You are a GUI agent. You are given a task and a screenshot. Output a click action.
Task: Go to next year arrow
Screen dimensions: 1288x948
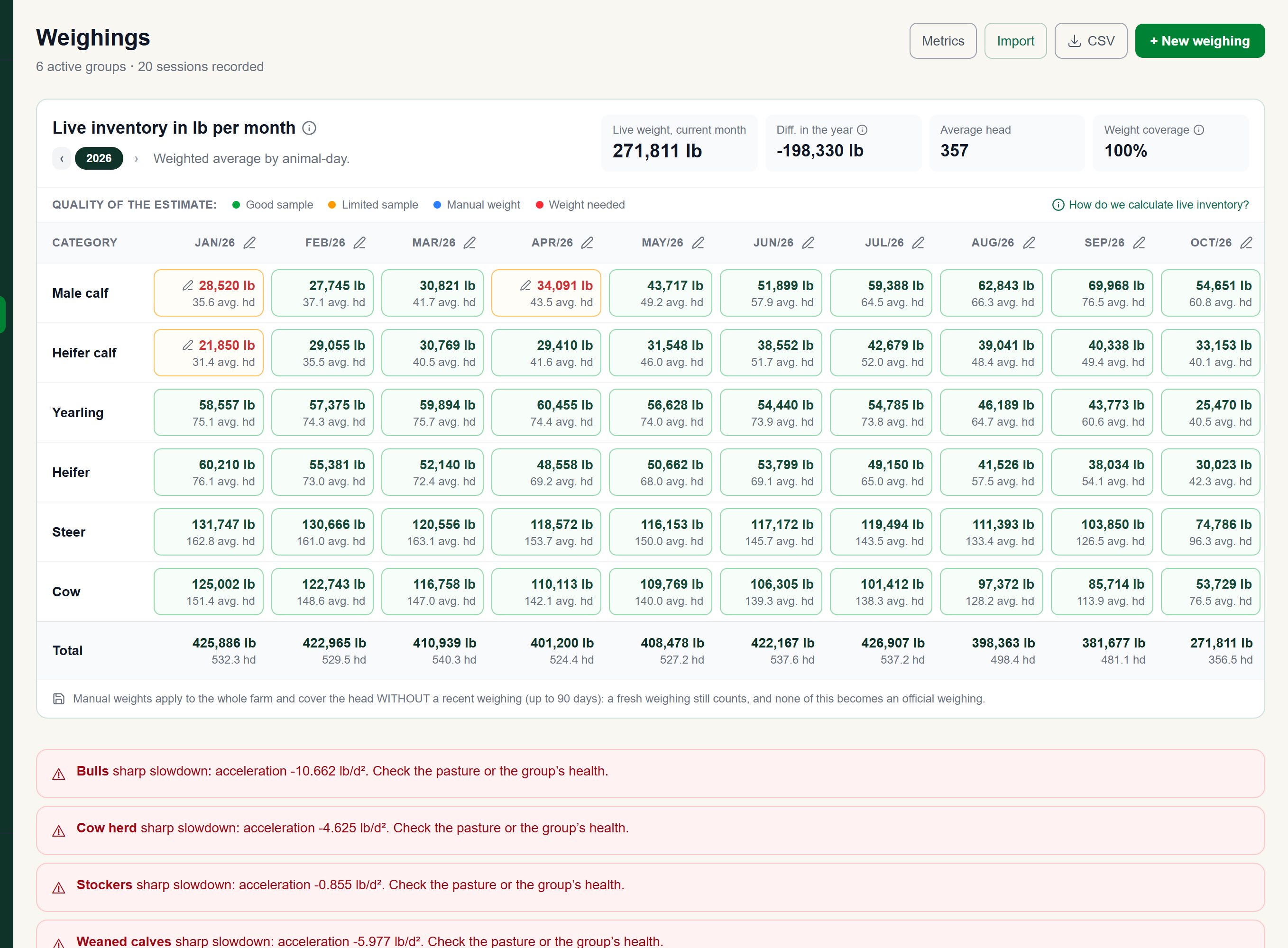(136, 158)
